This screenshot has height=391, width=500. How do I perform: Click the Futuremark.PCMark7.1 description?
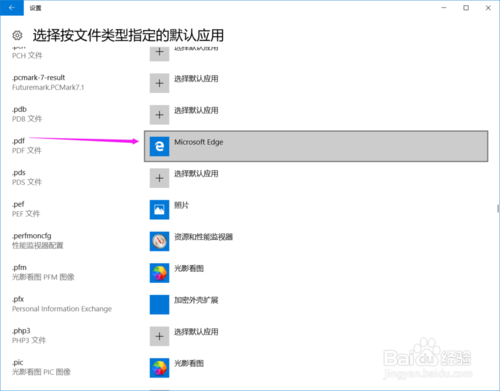48,87
